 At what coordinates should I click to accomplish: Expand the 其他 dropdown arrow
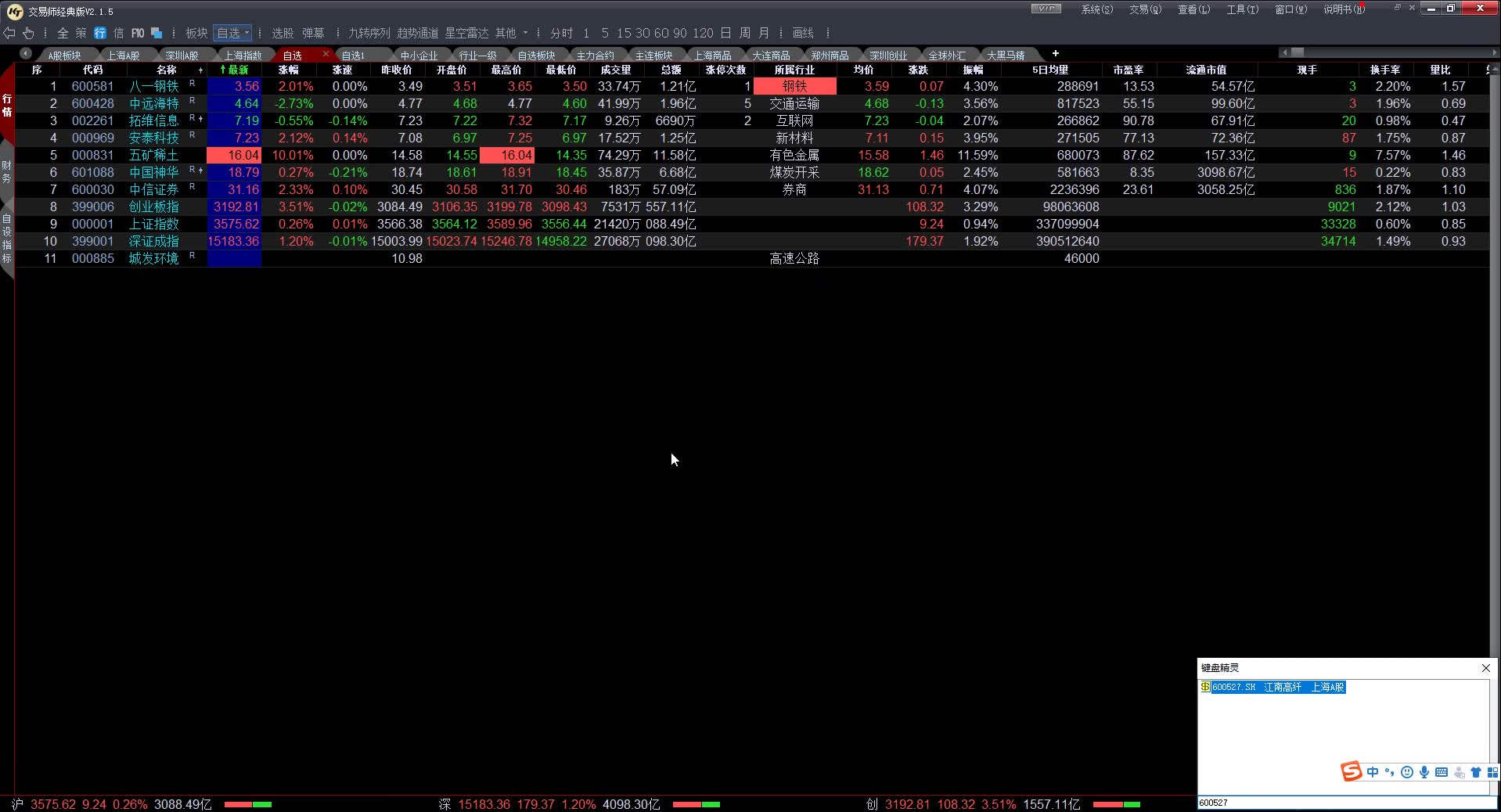[x=525, y=33]
